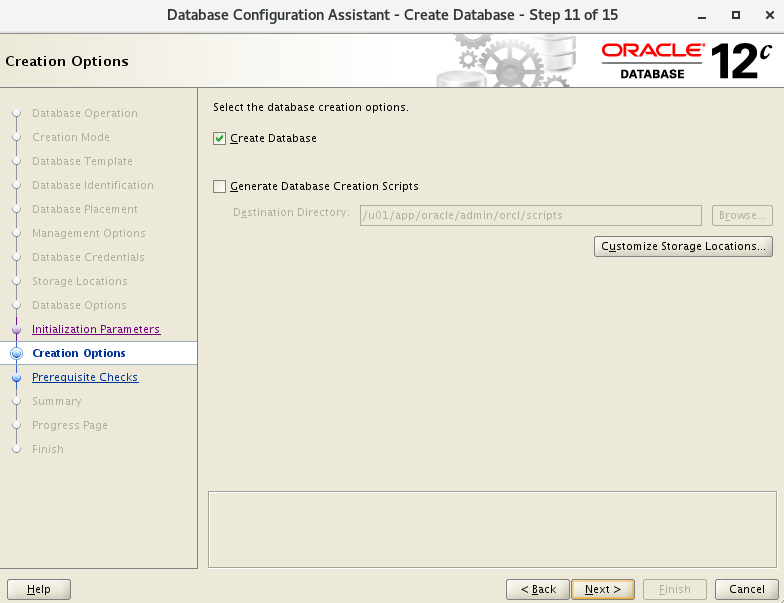Cancel the database creation wizard
This screenshot has width=784, height=603.
(x=746, y=590)
